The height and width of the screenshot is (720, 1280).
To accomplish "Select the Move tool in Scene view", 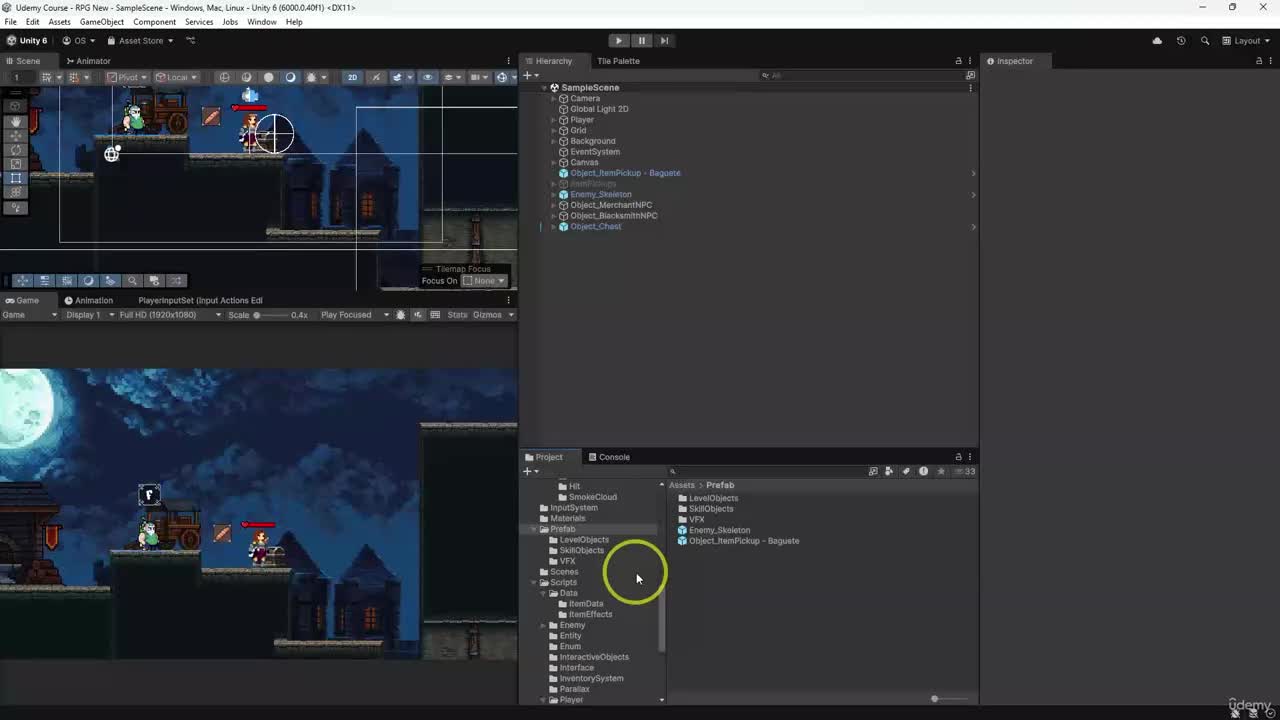I will (16, 136).
